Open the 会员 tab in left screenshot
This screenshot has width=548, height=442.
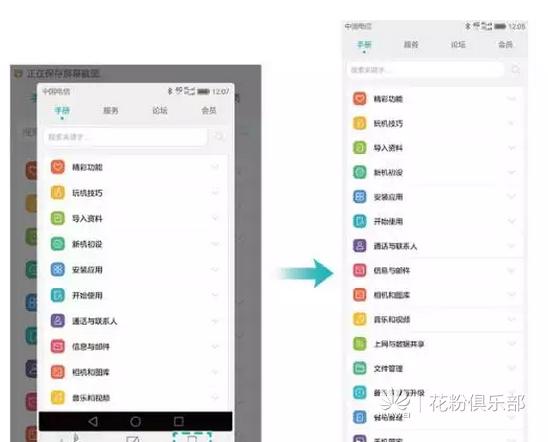coord(209,111)
